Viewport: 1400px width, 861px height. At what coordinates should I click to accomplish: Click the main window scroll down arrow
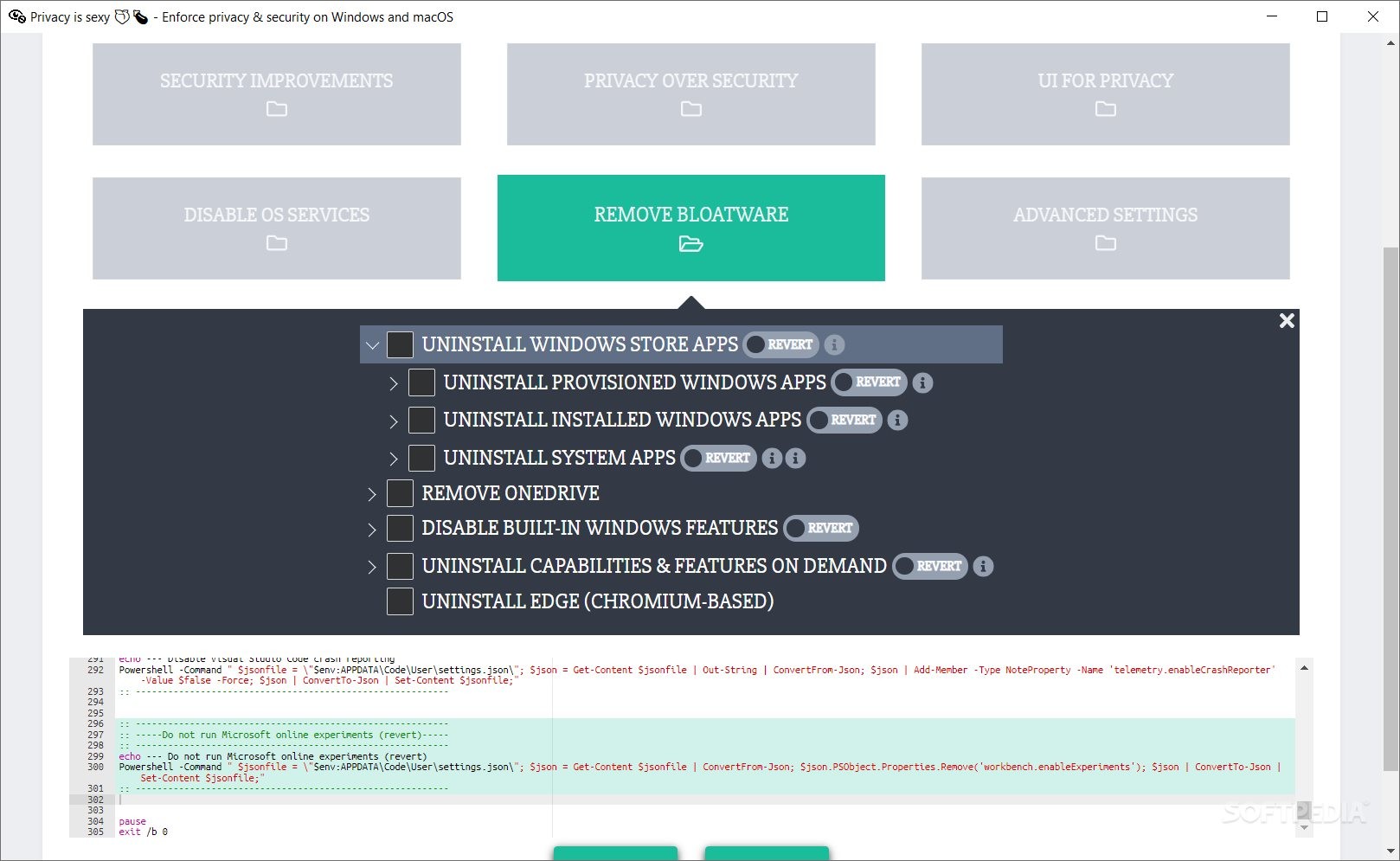(1392, 851)
